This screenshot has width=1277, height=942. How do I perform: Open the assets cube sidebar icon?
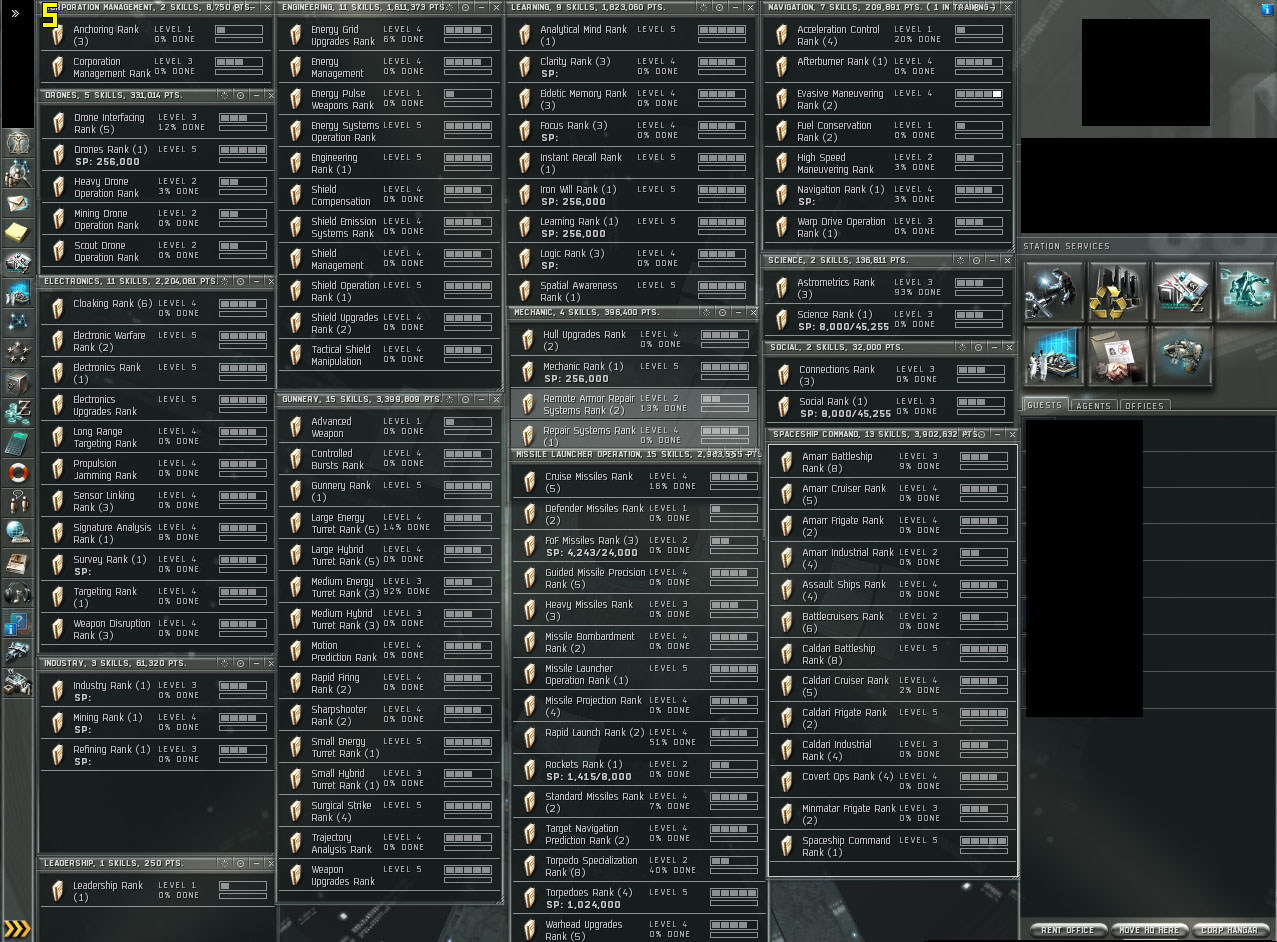18,383
